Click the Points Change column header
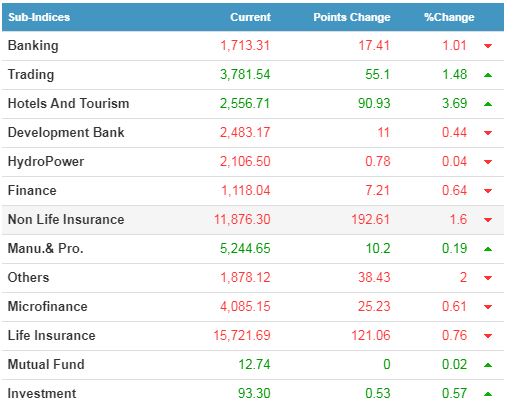 click(x=352, y=17)
